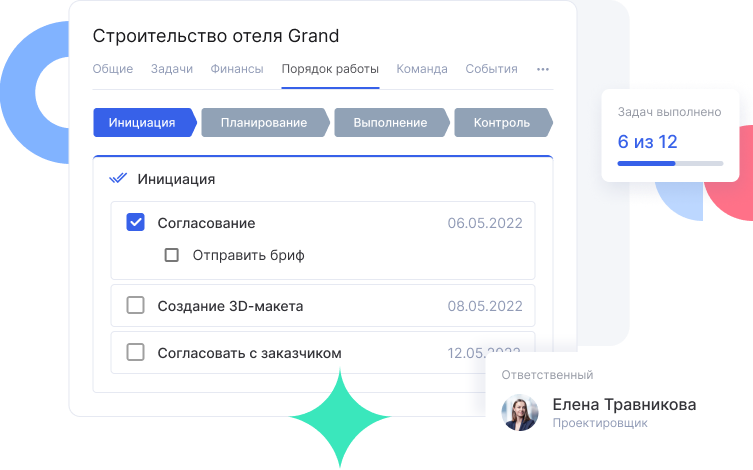Check the Отправить бриф subtask checkbox
Screen dimensions: 753x470
[171, 255]
